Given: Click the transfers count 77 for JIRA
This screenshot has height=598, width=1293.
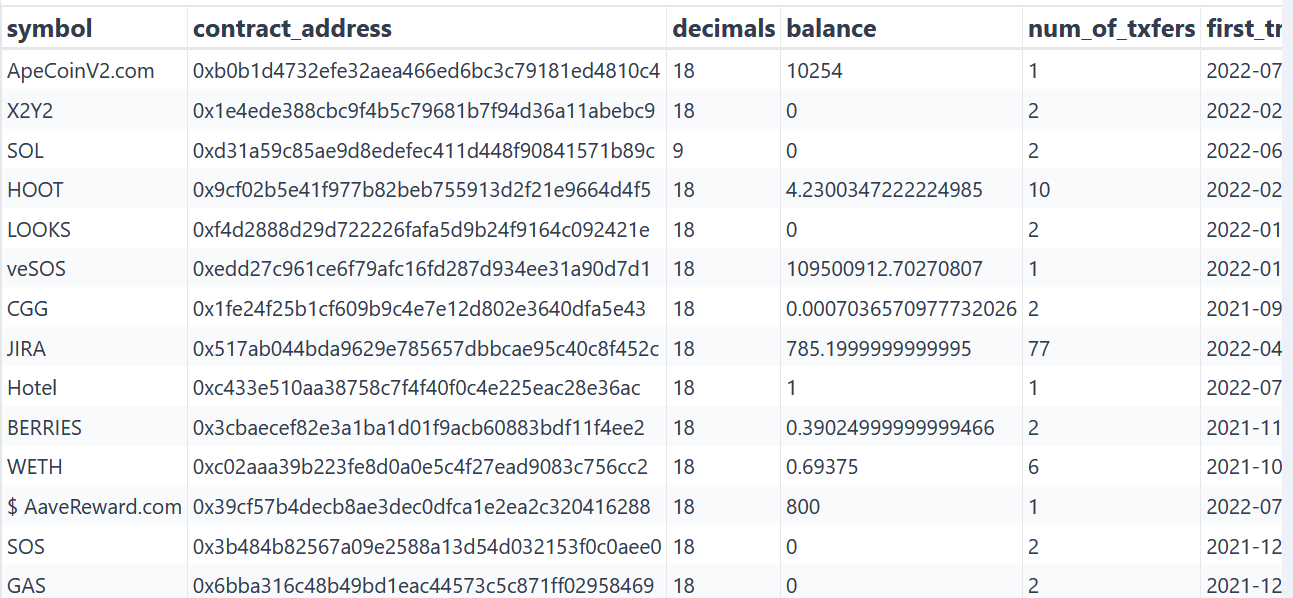Looking at the screenshot, I should 1039,349.
